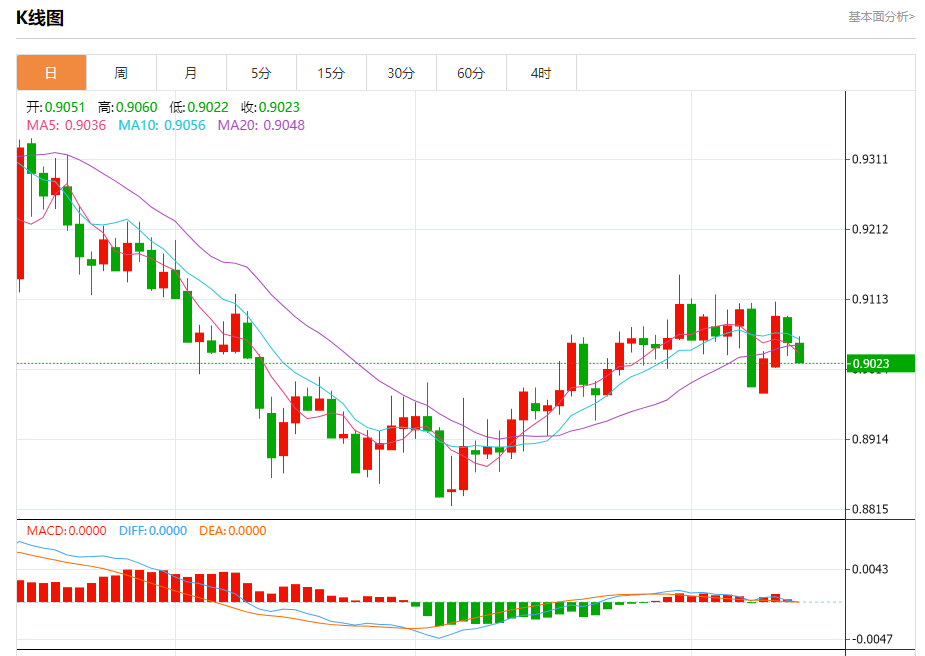Open the 5分 interval tab
This screenshot has height=656, width=925.
[x=261, y=73]
